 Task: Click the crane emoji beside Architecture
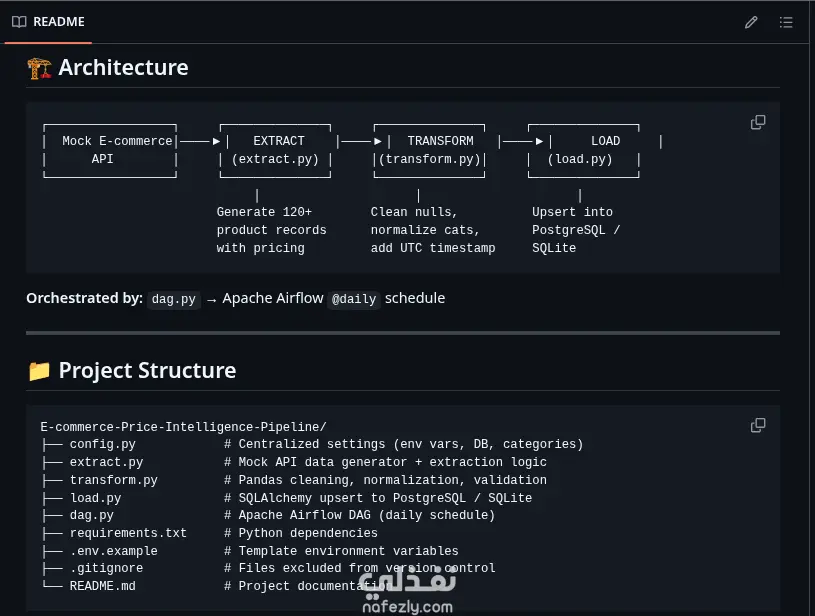coord(40,68)
